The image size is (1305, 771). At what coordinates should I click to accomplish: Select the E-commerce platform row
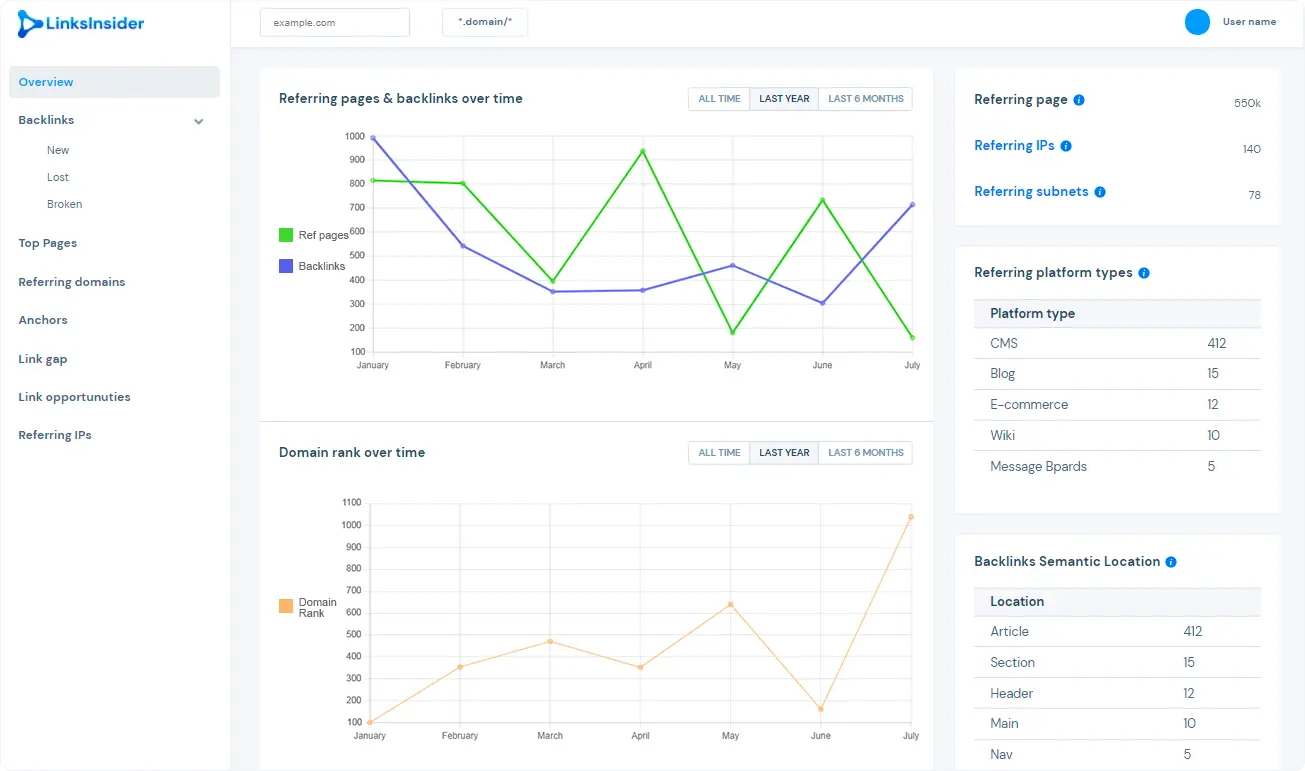click(1117, 405)
